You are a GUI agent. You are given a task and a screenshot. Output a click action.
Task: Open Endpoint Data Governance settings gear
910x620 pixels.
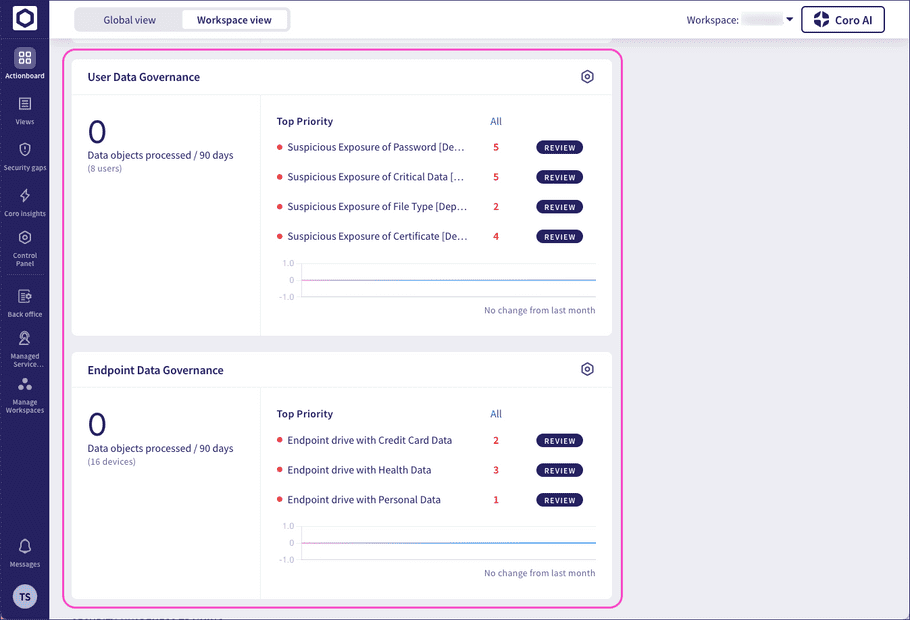click(587, 368)
